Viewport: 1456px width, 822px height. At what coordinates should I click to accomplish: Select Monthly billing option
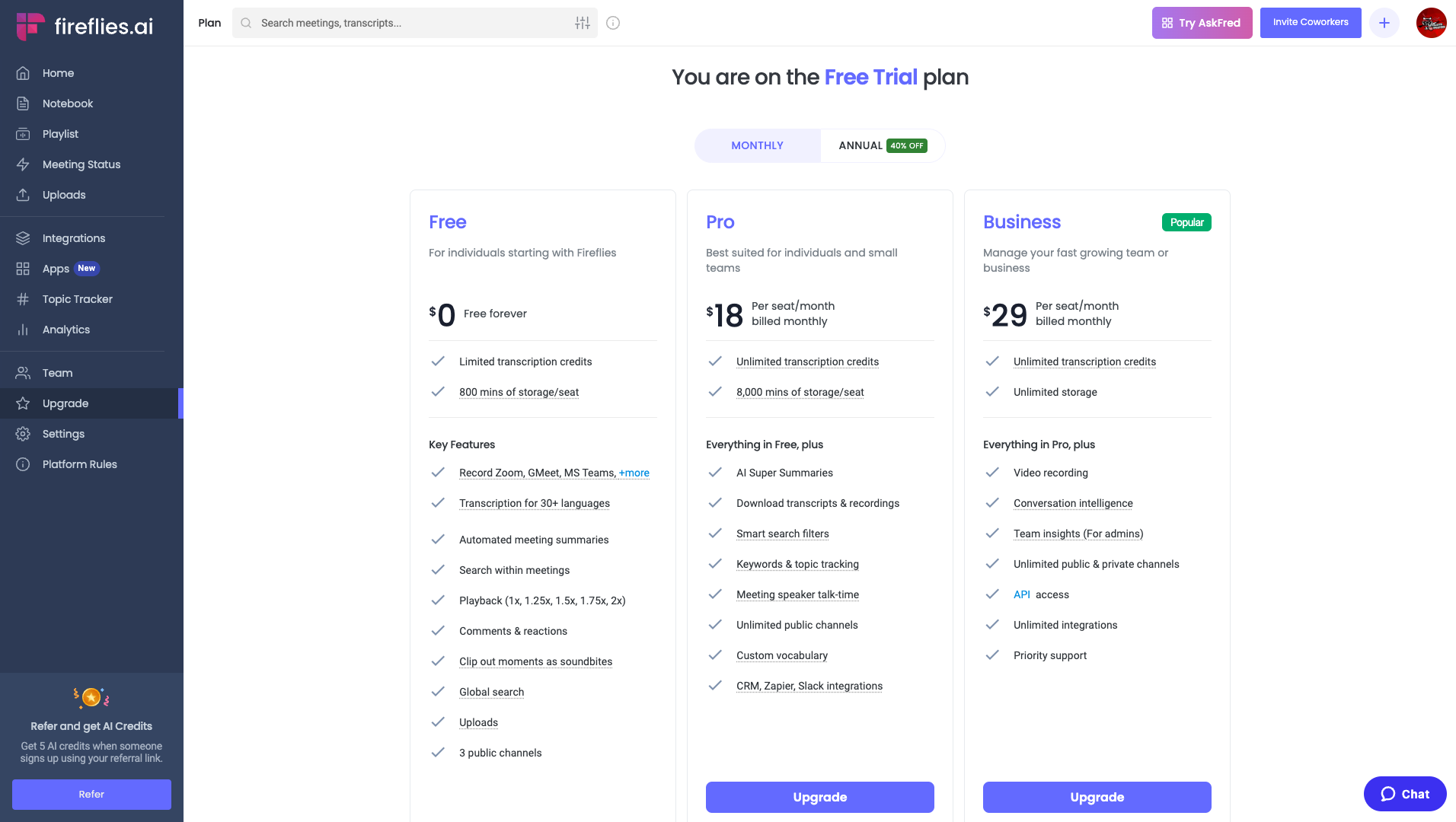pyautogui.click(x=757, y=145)
